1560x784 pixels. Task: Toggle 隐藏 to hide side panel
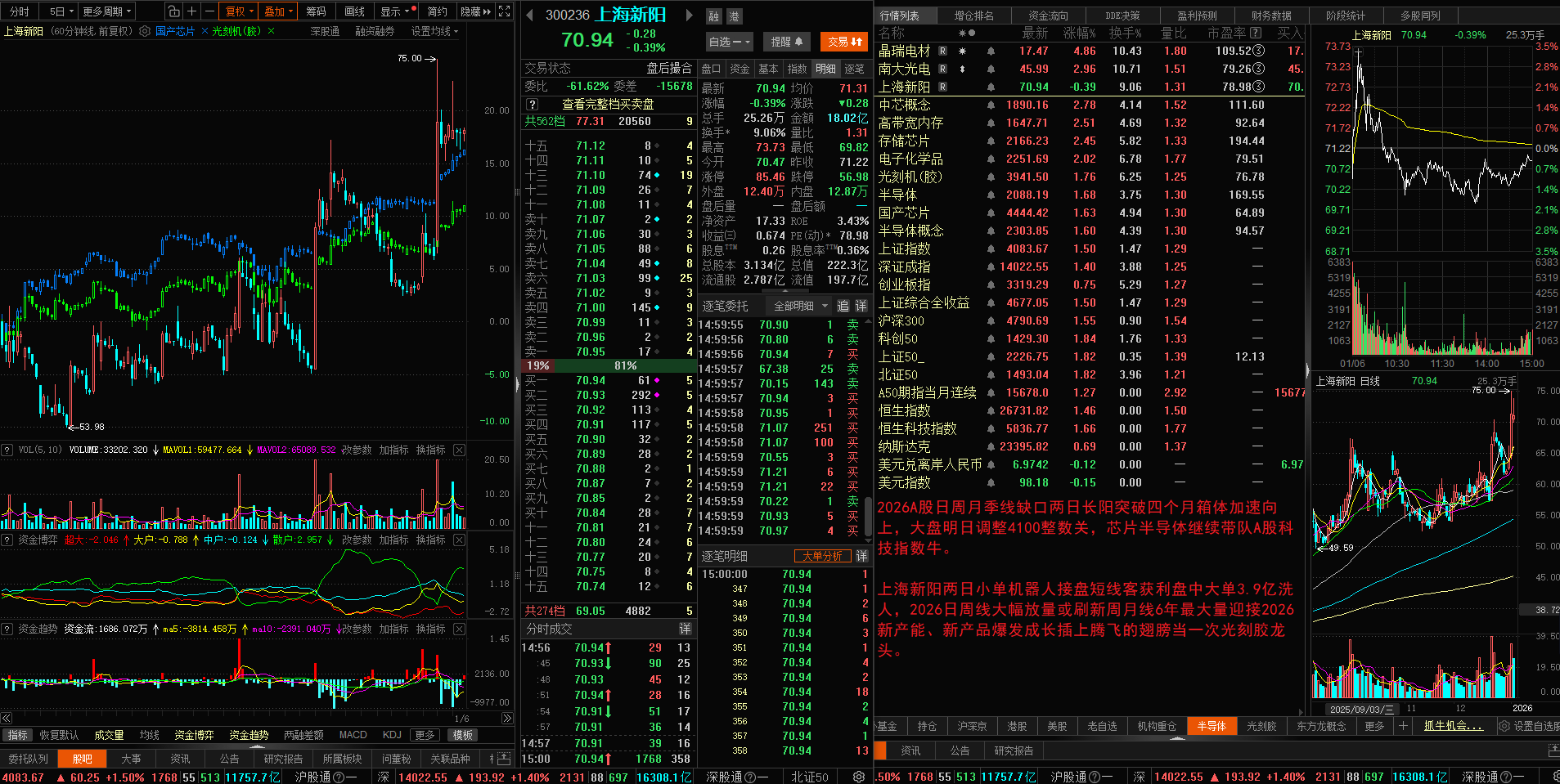coord(475,11)
